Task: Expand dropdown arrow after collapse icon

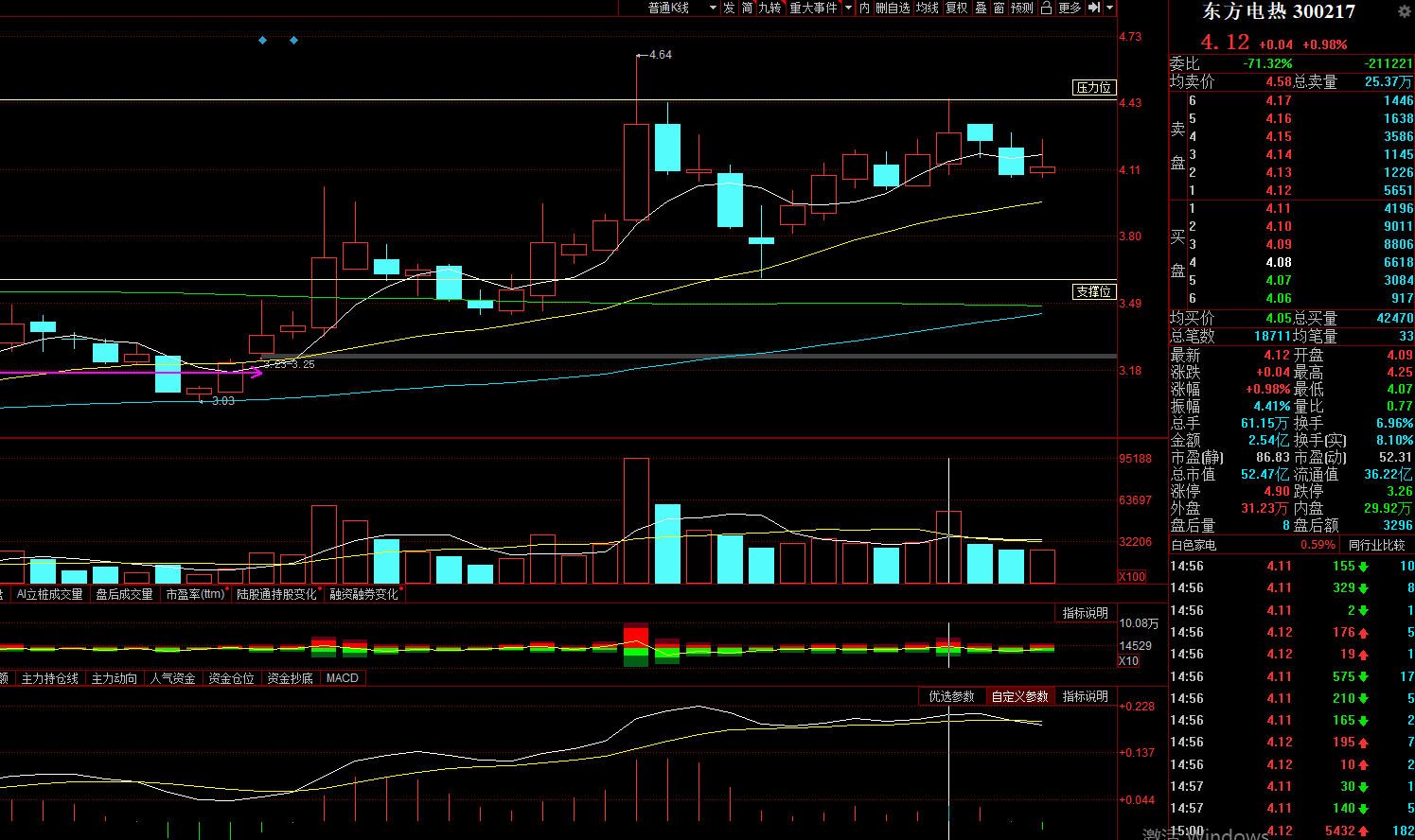Action: click(1110, 8)
